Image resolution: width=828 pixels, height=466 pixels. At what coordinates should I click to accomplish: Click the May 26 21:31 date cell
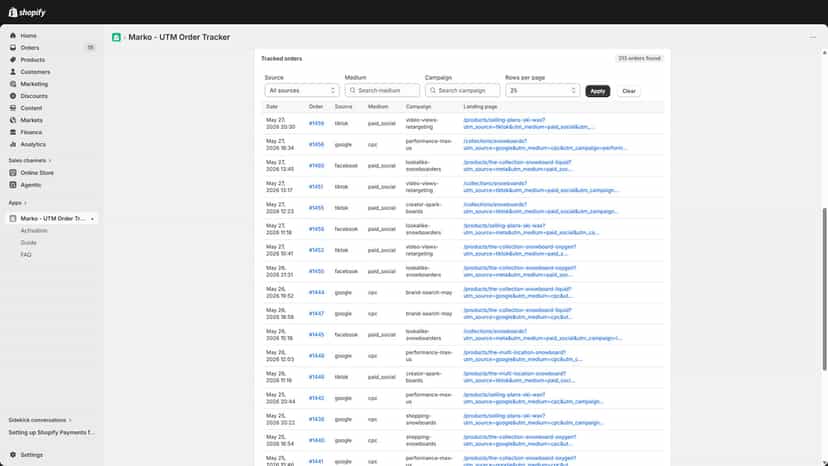(x=279, y=272)
